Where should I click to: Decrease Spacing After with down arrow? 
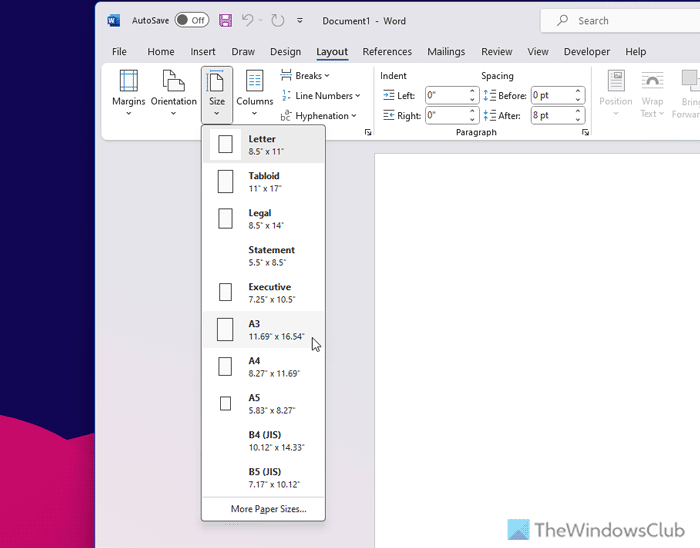pyautogui.click(x=578, y=120)
